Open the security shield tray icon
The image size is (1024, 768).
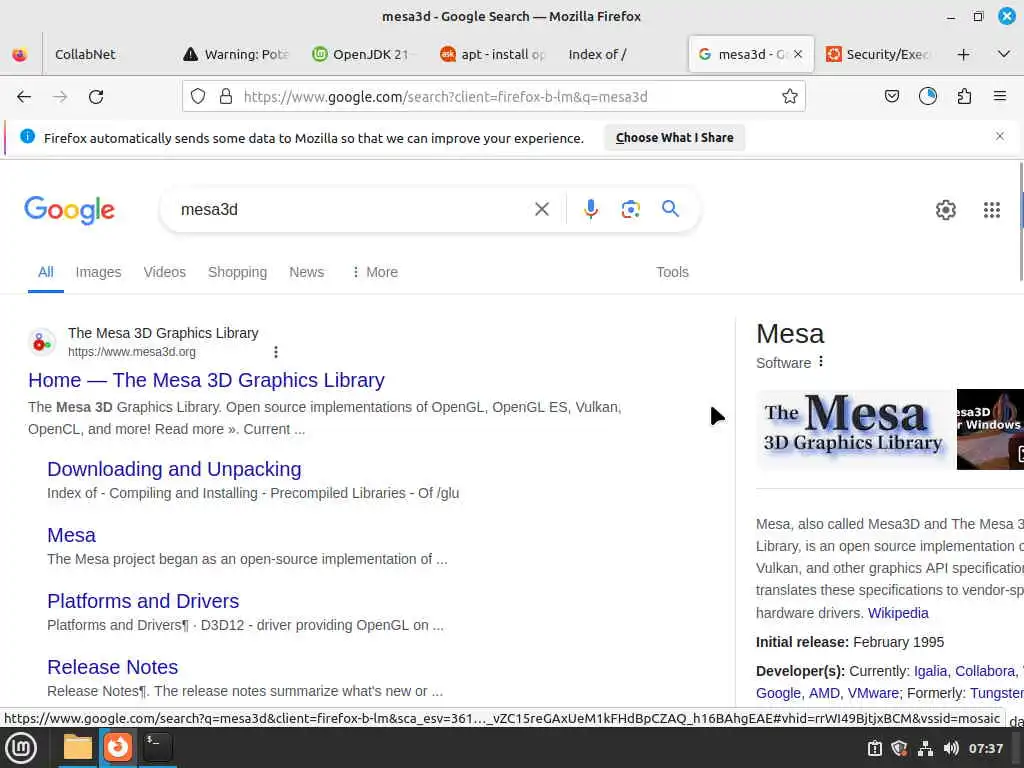899,748
